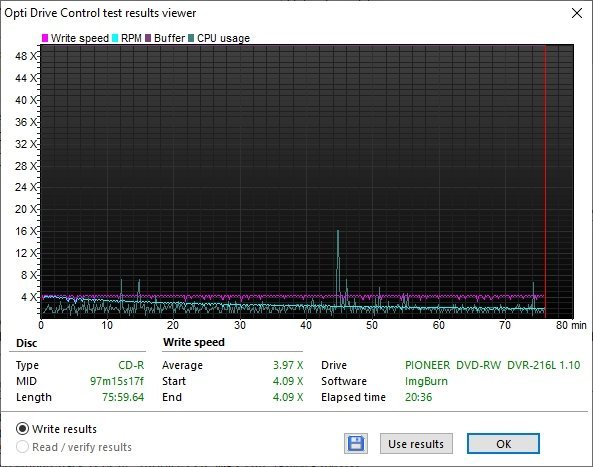
Task: Click the Average write speed 3.97 X value
Action: click(288, 365)
